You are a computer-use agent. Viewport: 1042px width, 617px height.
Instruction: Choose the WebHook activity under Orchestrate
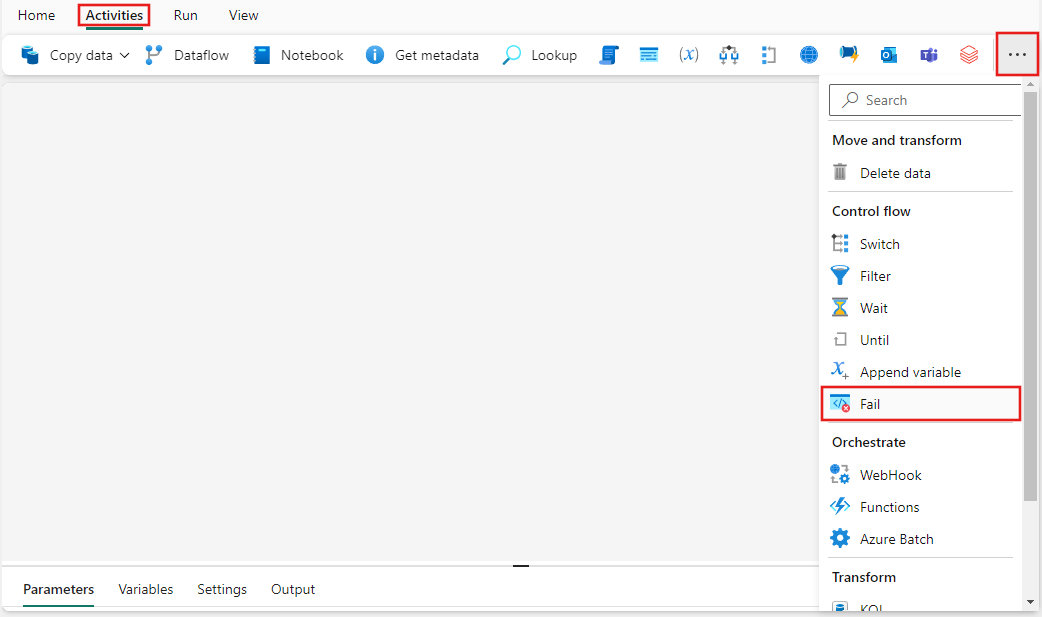point(889,474)
